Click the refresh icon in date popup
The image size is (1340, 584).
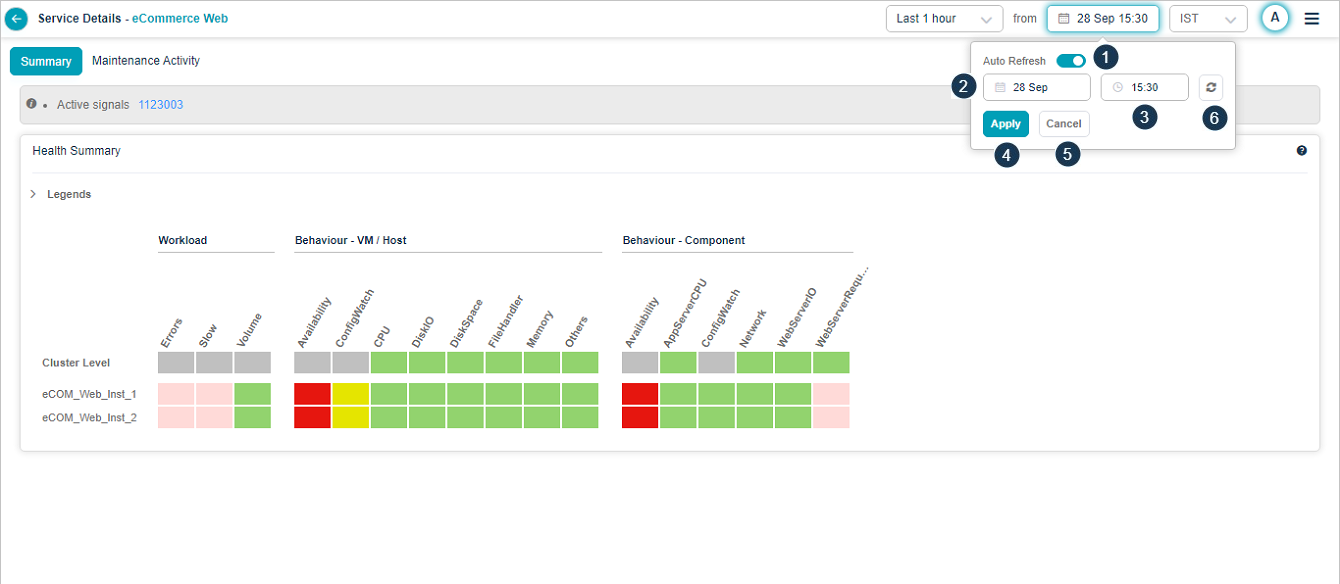(x=1210, y=88)
